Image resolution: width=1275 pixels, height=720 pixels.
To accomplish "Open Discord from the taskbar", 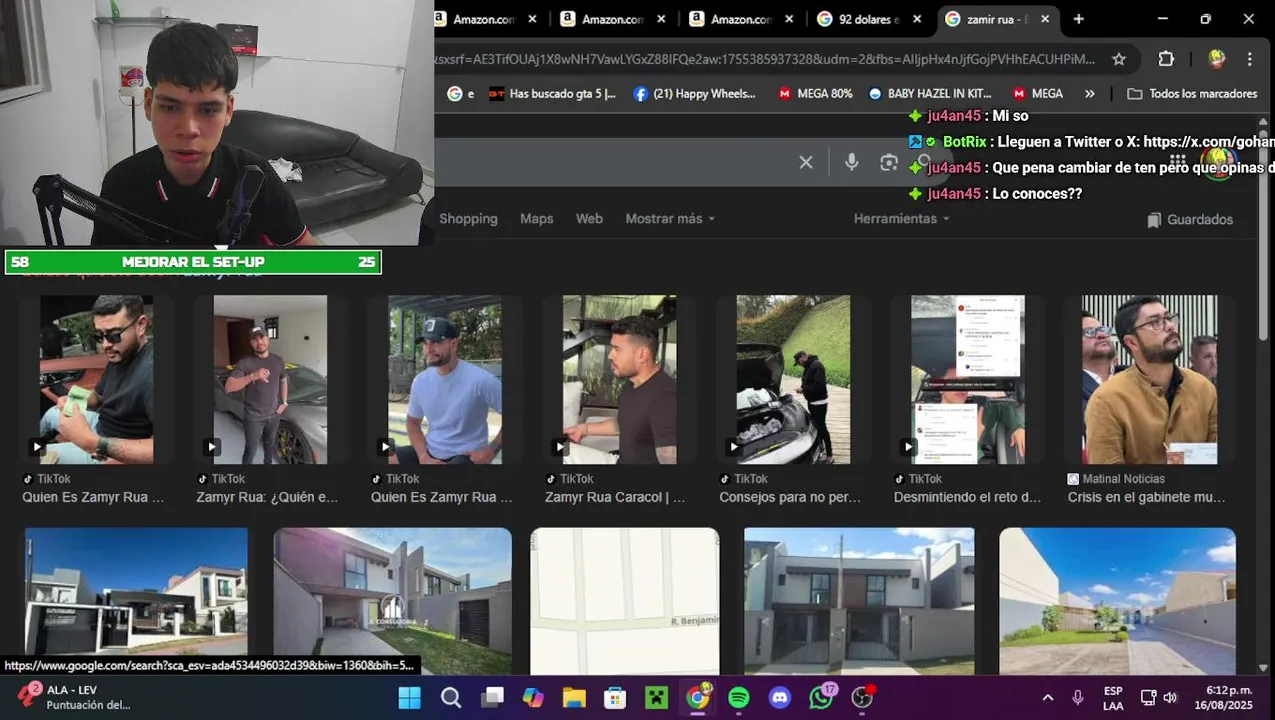I will point(780,697).
